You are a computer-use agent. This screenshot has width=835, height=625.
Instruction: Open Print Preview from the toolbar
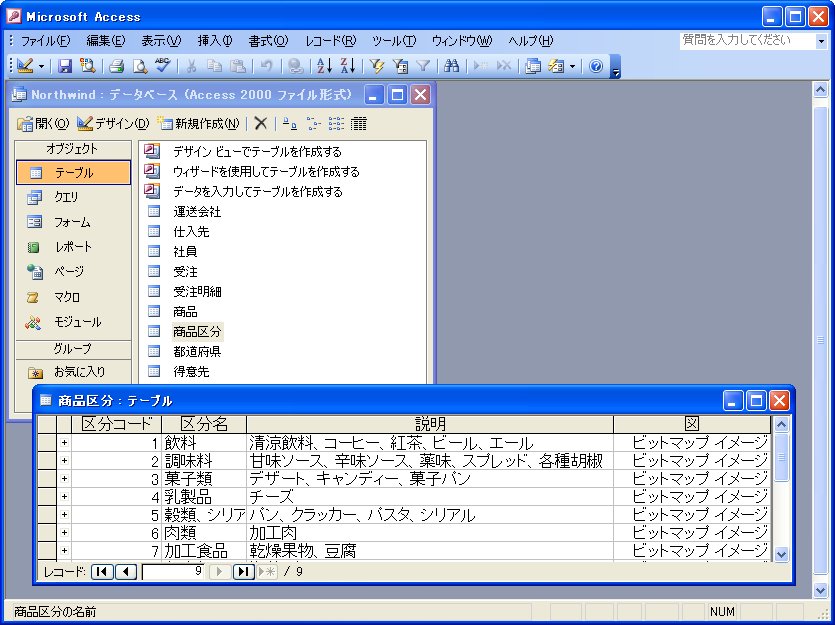140,66
